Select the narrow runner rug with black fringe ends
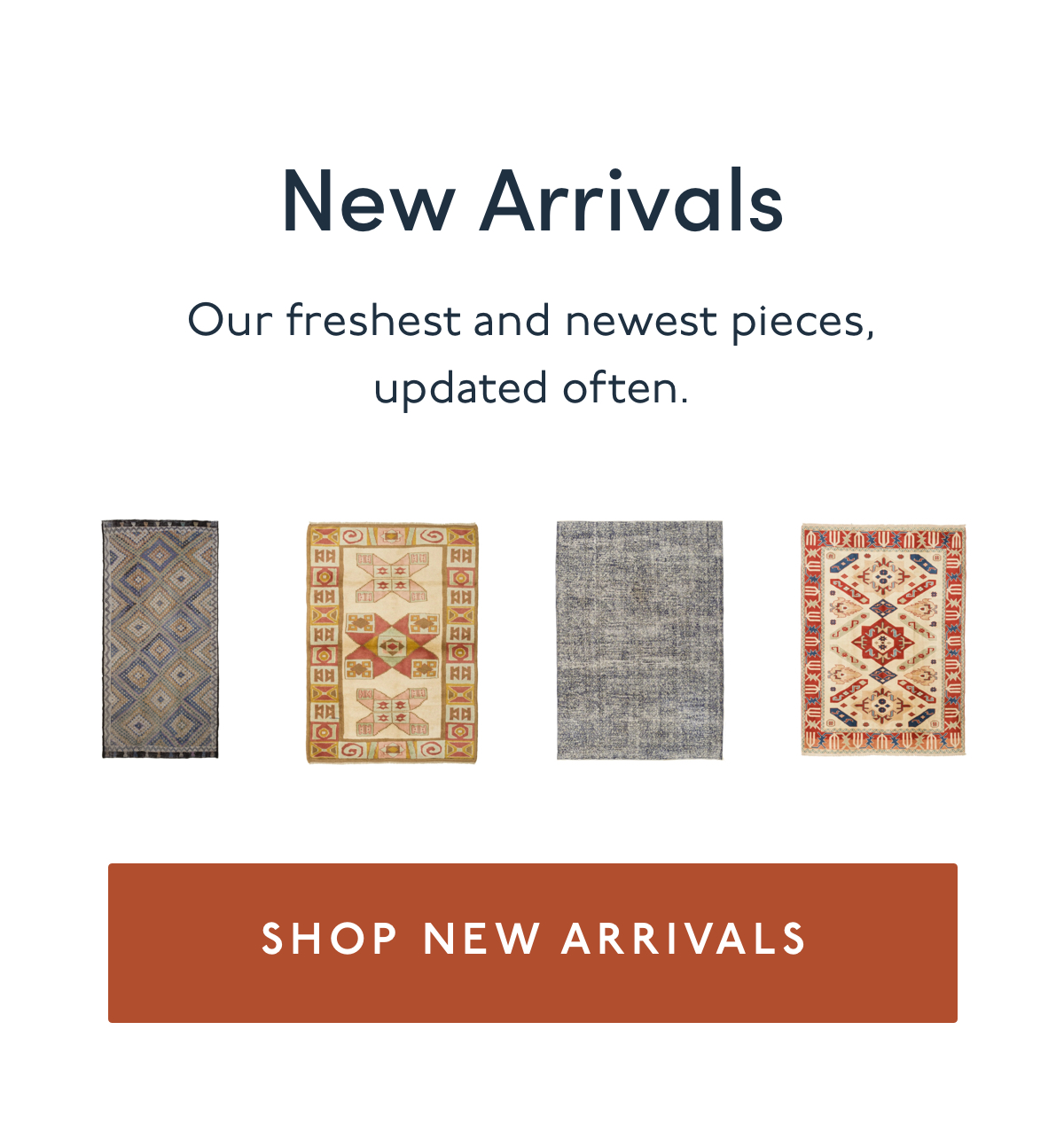Screen dimensions: 1064x1147 click(160, 639)
